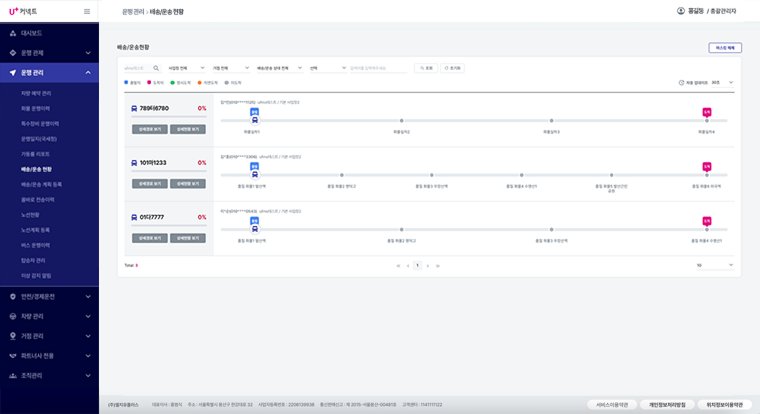This screenshot has width=760, height=414.
Task: Toggle the hamburger menu beside U+ 커넥트
Action: [87, 12]
